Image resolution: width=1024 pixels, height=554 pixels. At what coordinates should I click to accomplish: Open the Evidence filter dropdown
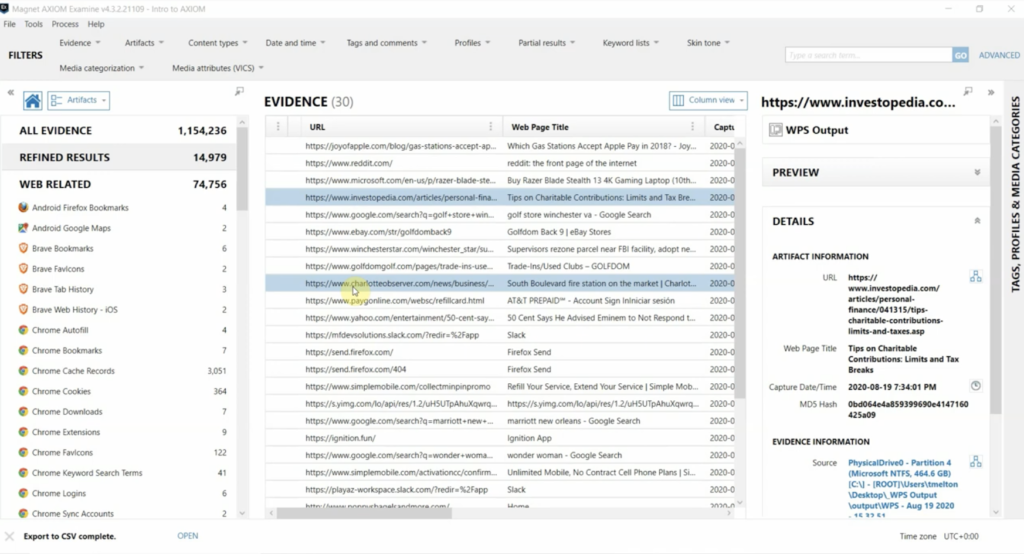point(80,42)
